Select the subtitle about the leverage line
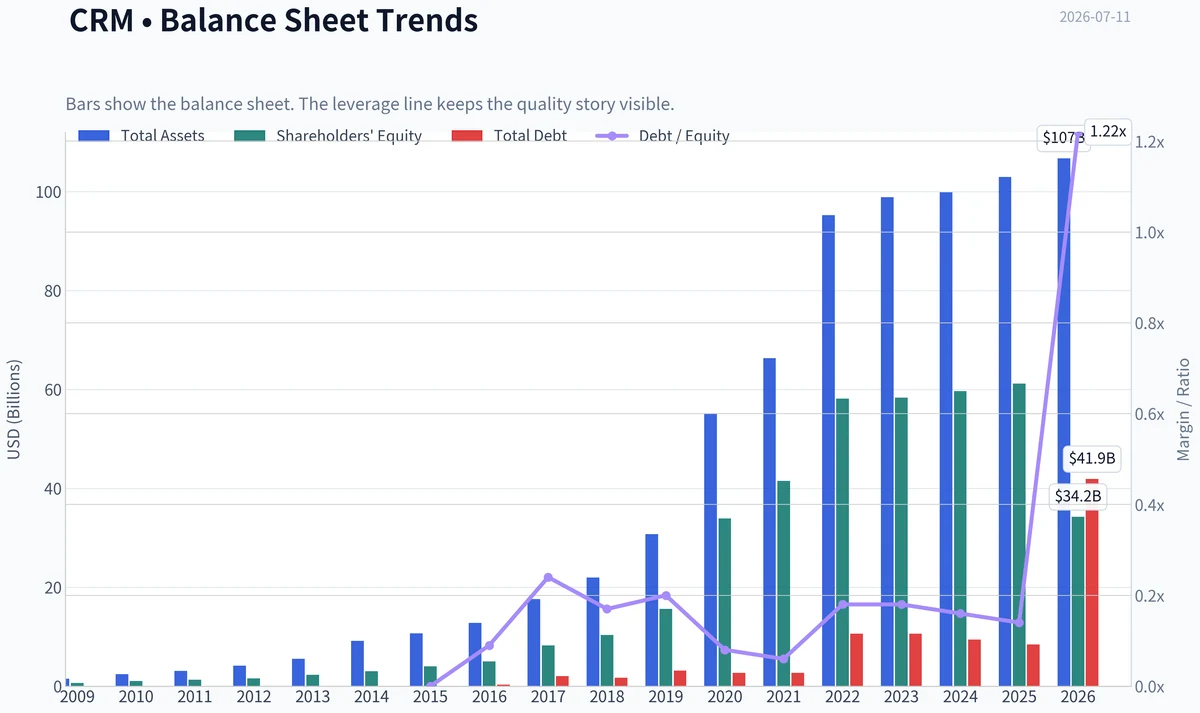 [x=370, y=104]
